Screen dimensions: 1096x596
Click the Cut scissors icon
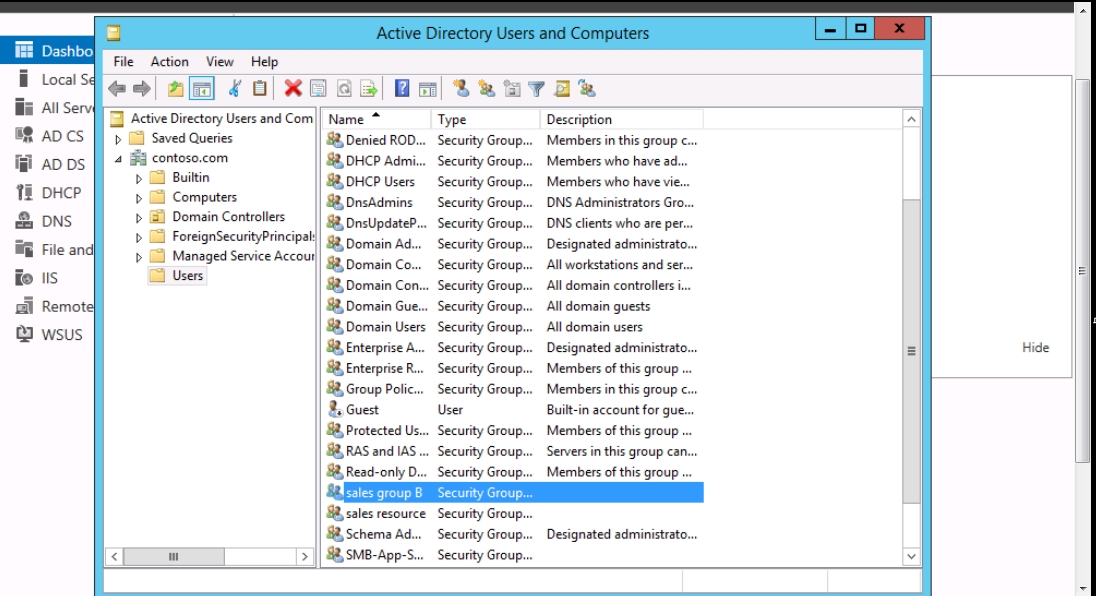235,89
